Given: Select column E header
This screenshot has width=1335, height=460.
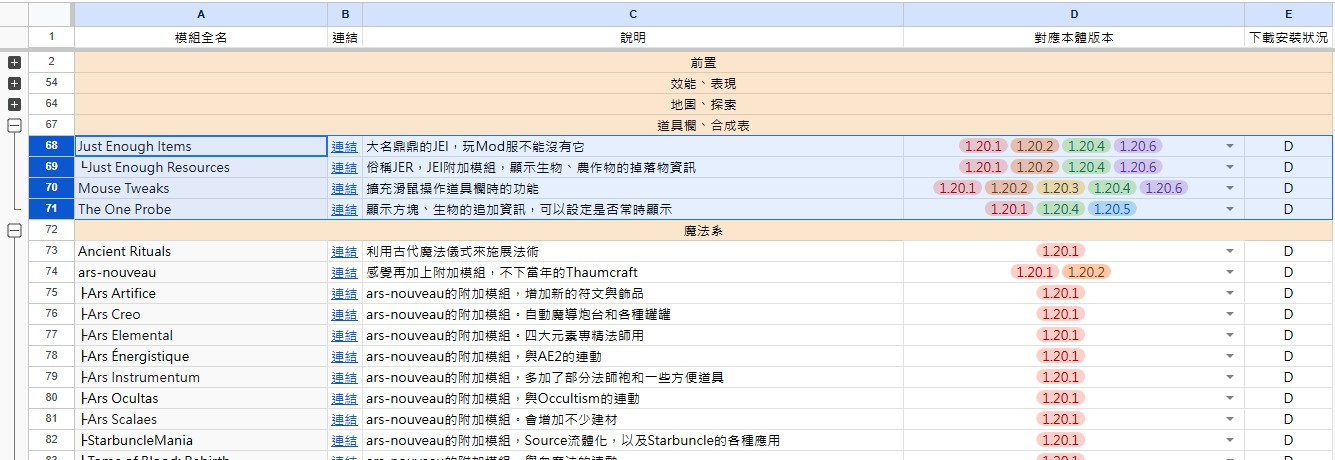Looking at the screenshot, I should click(1289, 14).
